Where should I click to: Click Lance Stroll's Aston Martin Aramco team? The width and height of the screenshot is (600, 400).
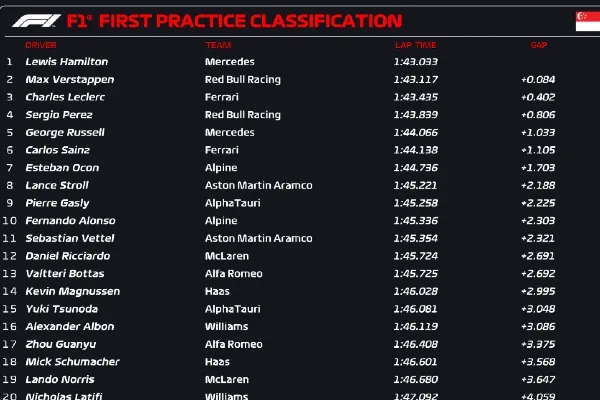[x=258, y=185]
